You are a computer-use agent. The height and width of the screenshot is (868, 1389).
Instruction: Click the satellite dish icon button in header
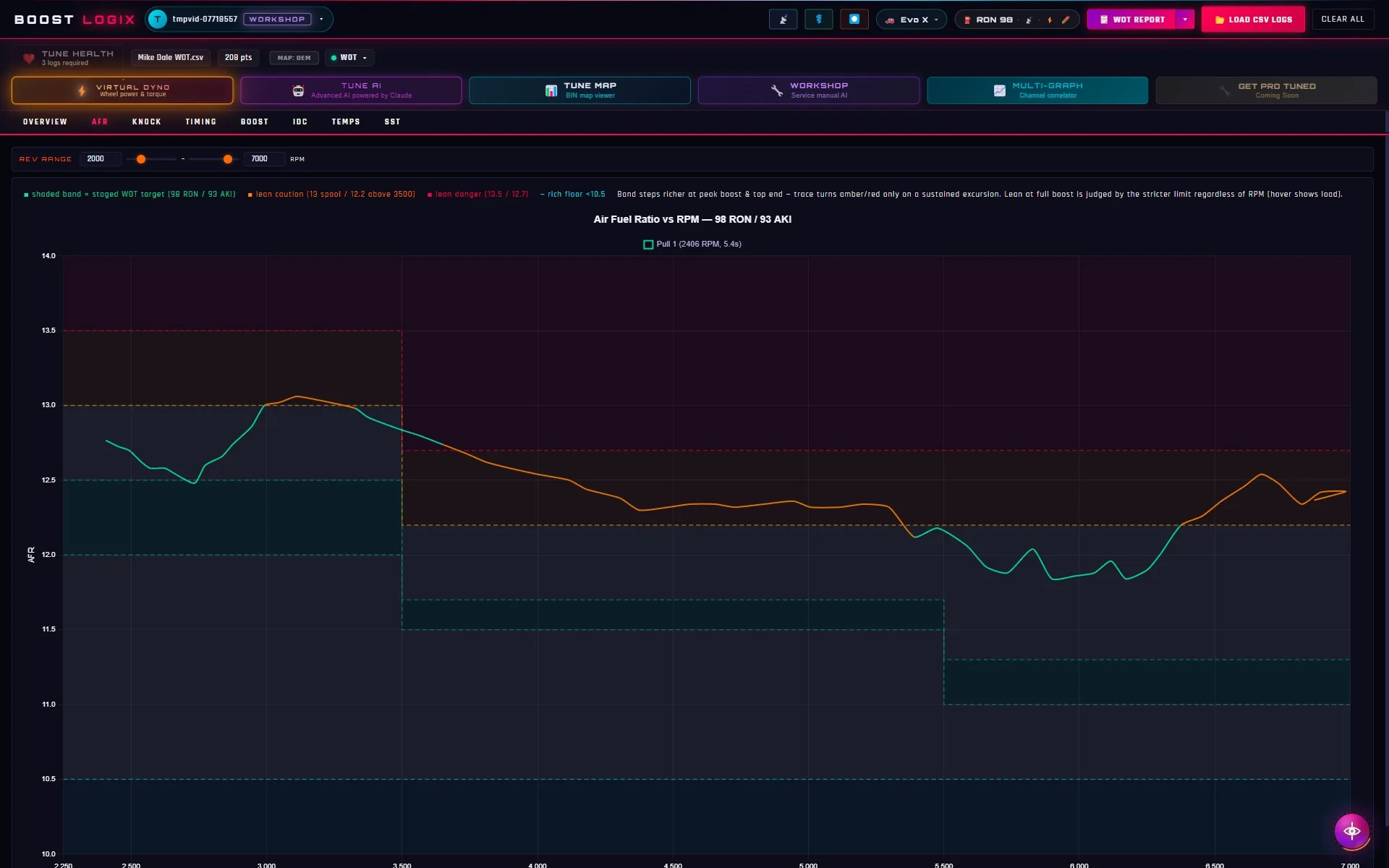(783, 20)
